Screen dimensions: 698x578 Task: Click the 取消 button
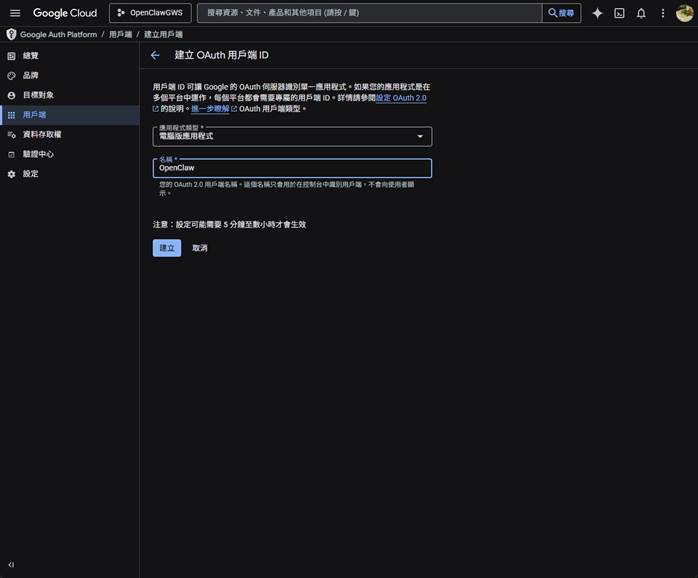[x=200, y=248]
